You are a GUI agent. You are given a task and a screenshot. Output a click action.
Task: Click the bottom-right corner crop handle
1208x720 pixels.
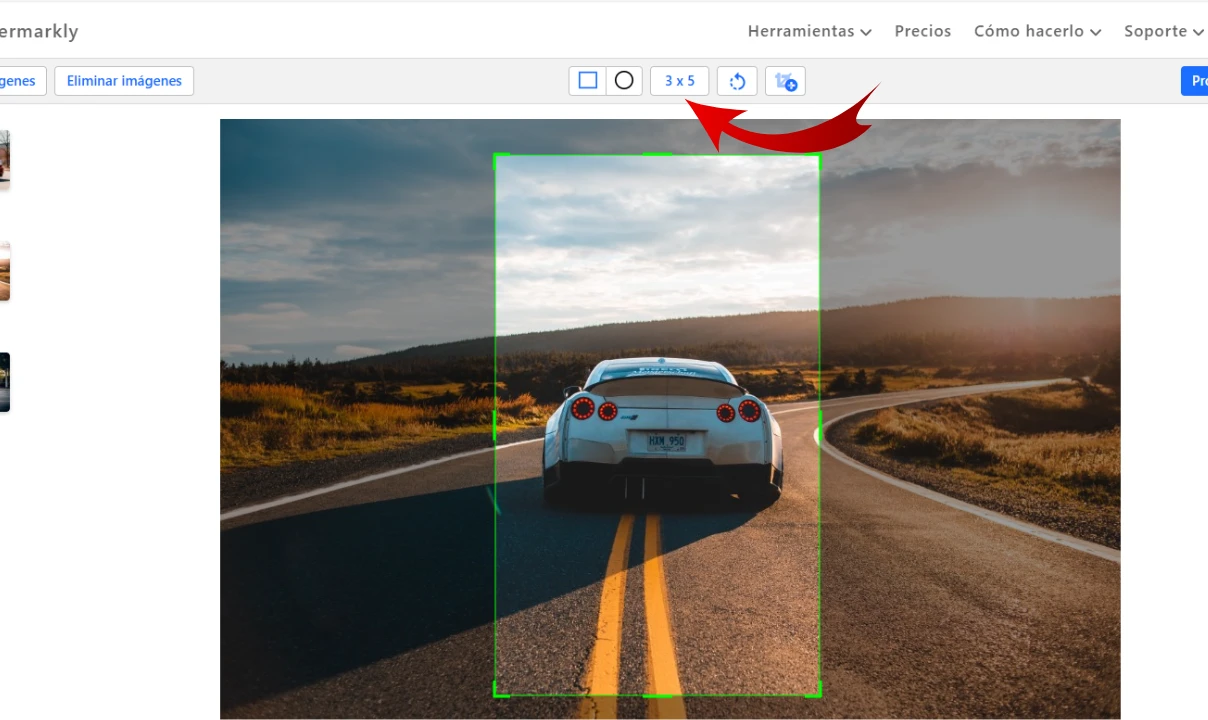click(818, 693)
